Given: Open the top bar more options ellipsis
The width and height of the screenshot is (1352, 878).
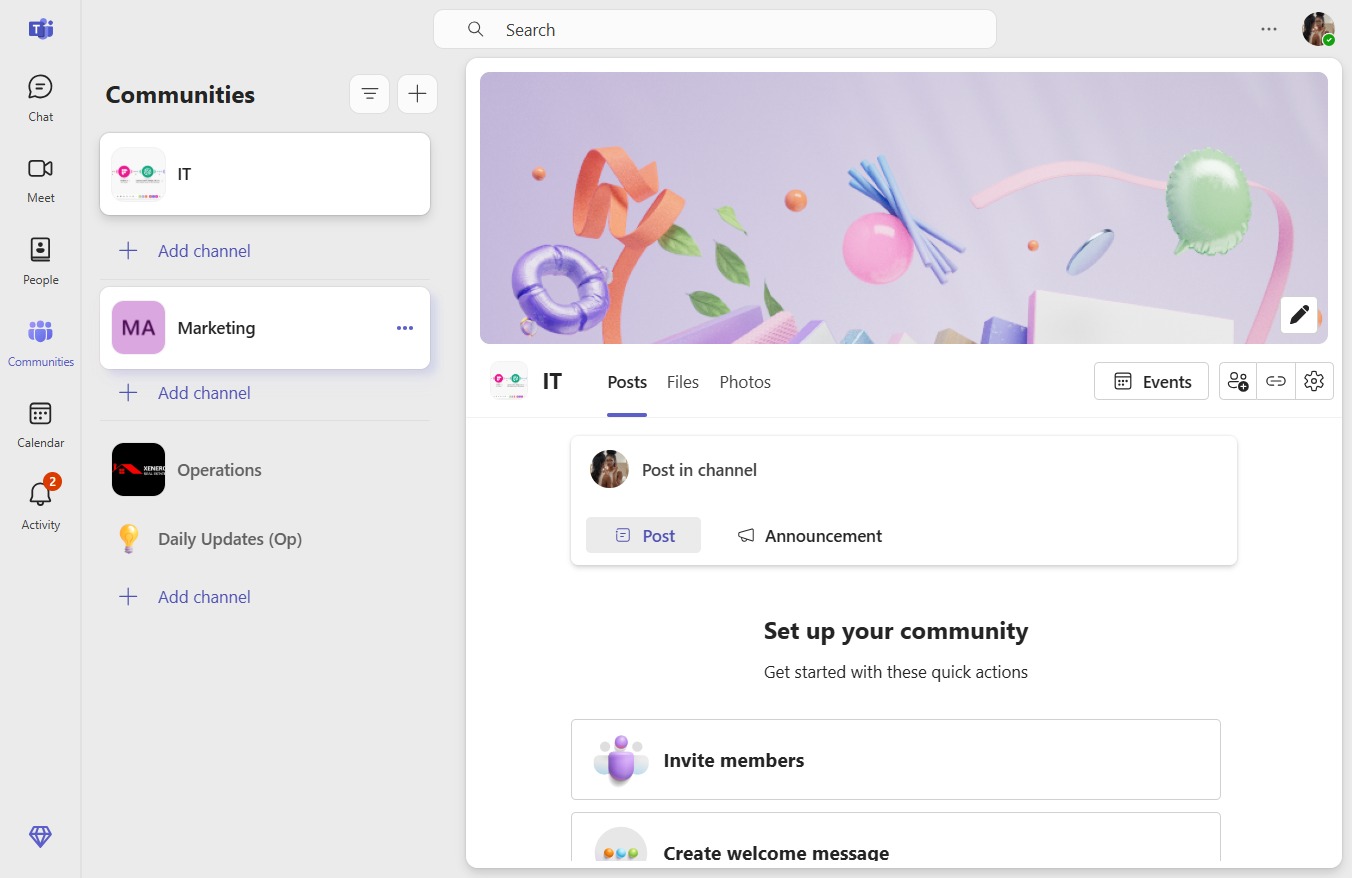Looking at the screenshot, I should coord(1269,29).
